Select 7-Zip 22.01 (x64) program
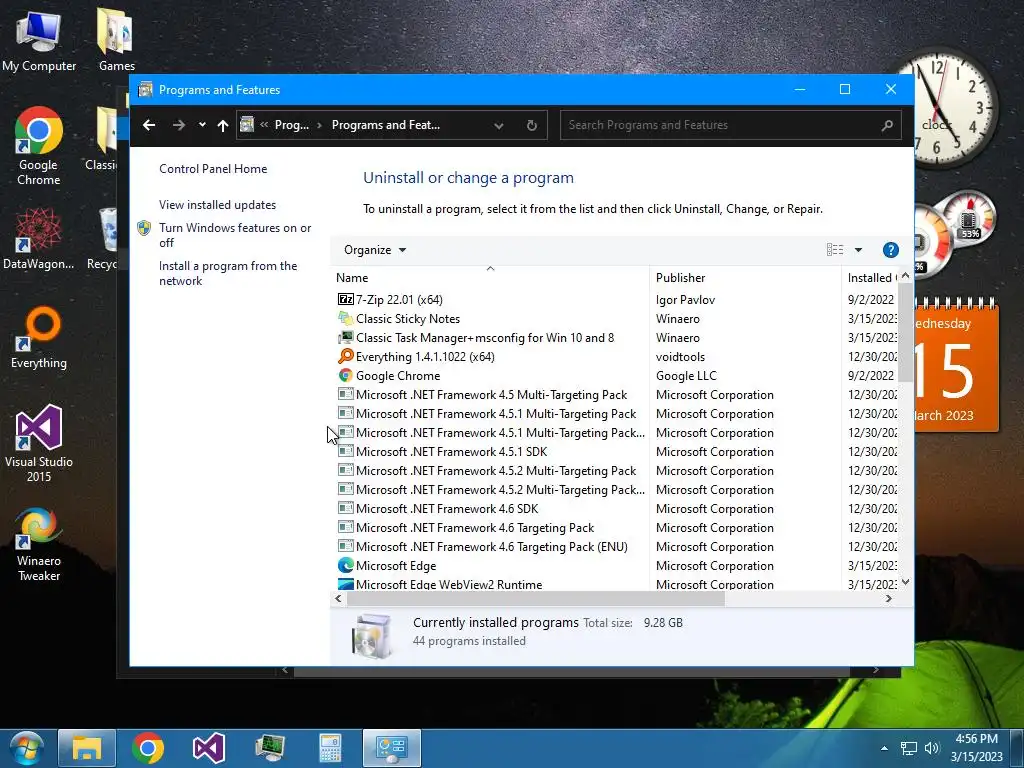The width and height of the screenshot is (1024, 768). [x=399, y=299]
